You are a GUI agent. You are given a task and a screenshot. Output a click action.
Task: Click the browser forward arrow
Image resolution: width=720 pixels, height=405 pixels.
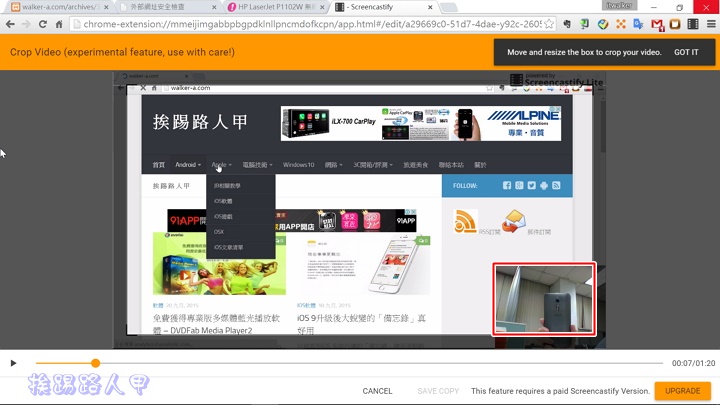click(x=26, y=24)
